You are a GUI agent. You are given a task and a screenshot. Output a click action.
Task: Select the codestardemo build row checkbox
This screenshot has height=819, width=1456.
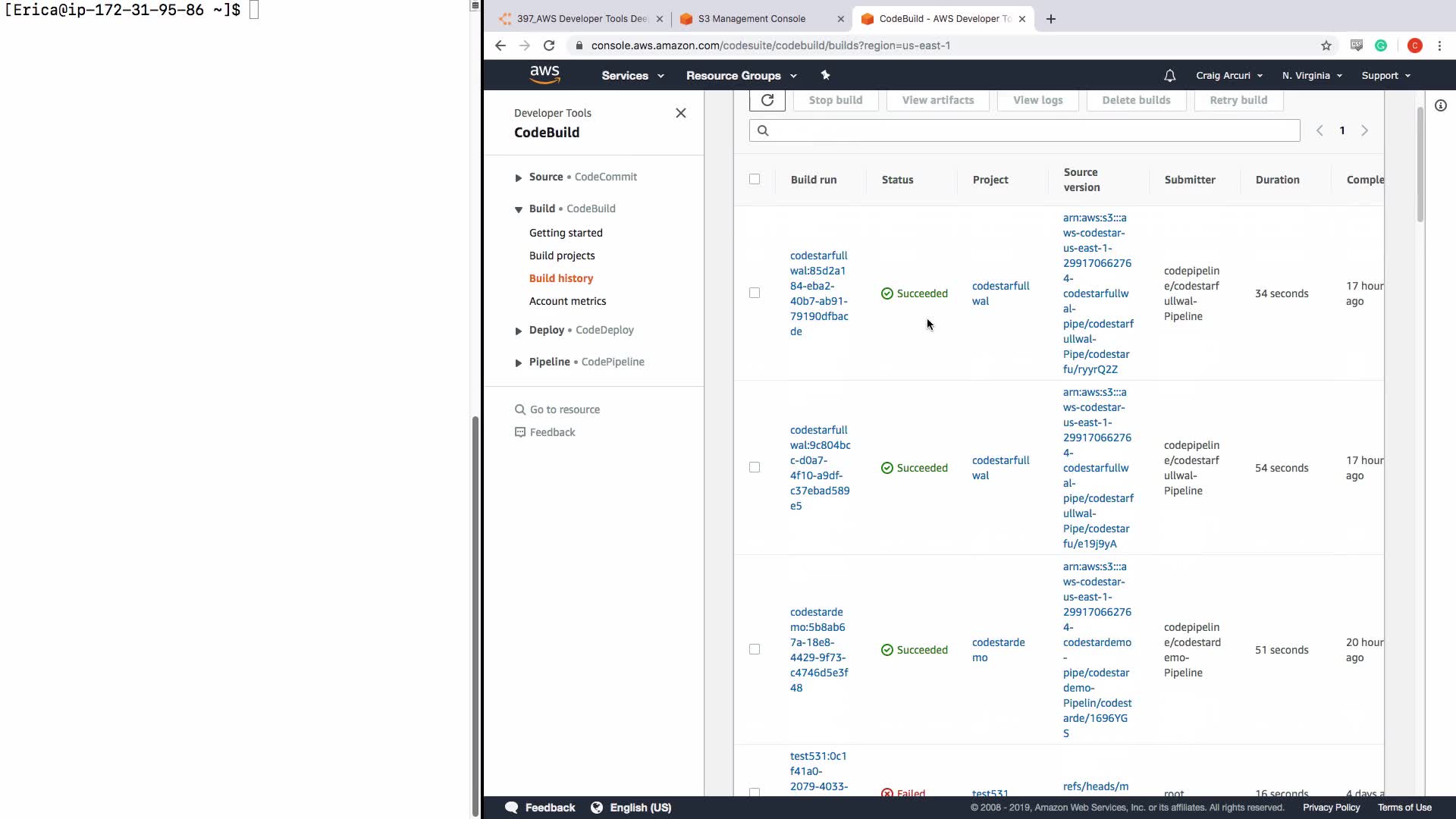754,649
